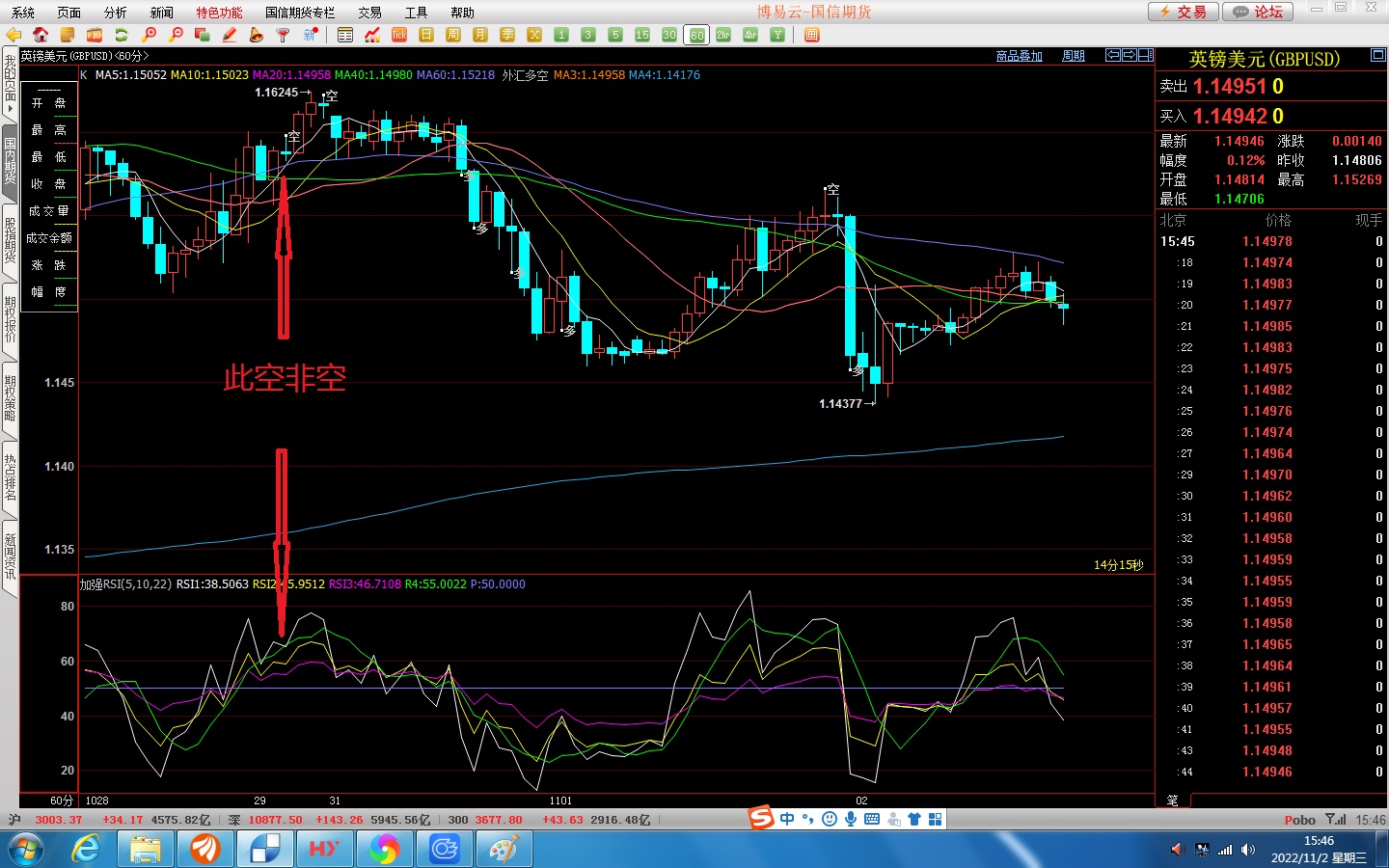Zoom out with the minus magnifier
Image resolution: width=1389 pixels, height=868 pixels.
tap(176, 35)
